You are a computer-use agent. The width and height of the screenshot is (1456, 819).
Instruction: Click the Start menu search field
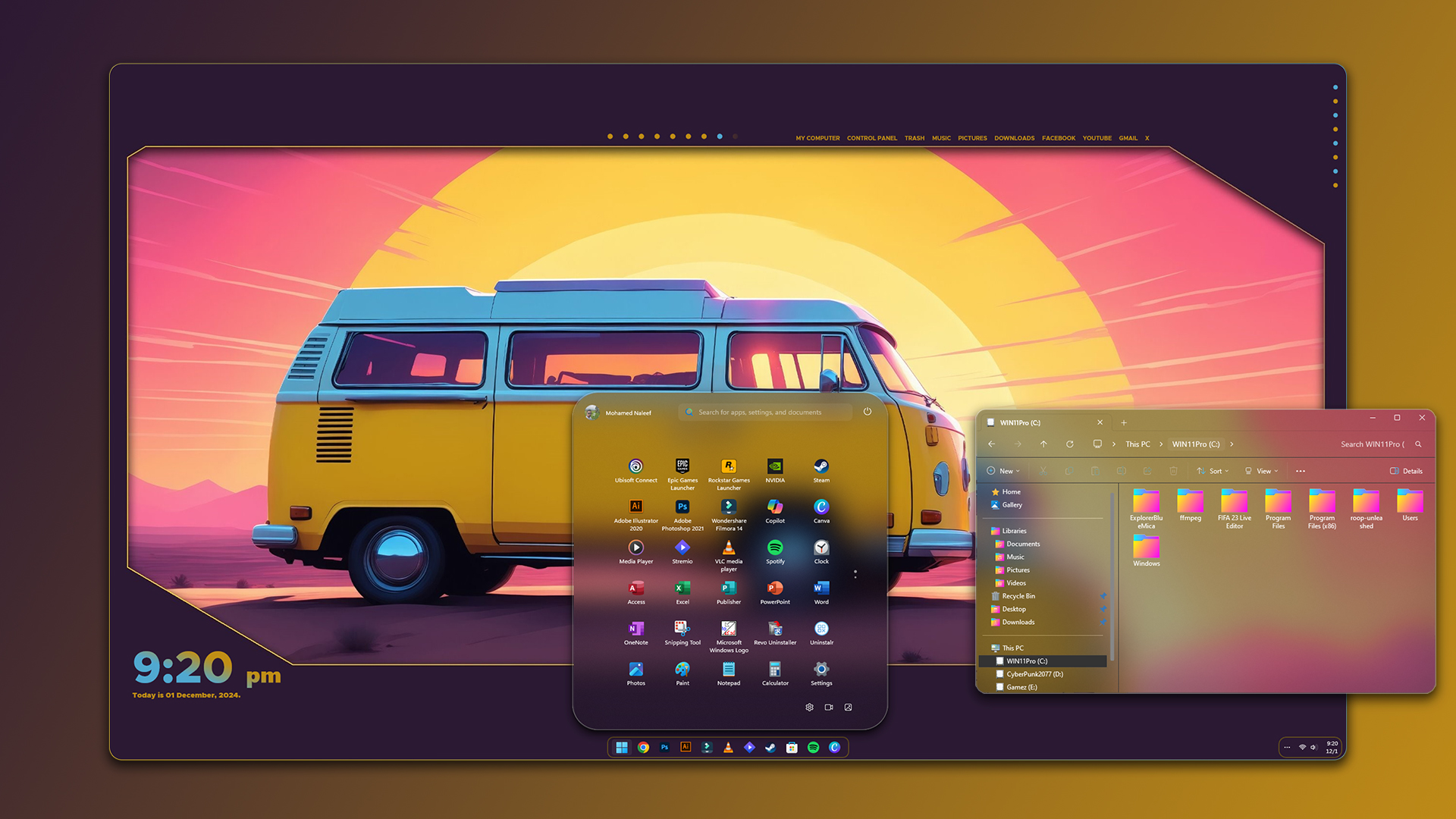coord(765,412)
